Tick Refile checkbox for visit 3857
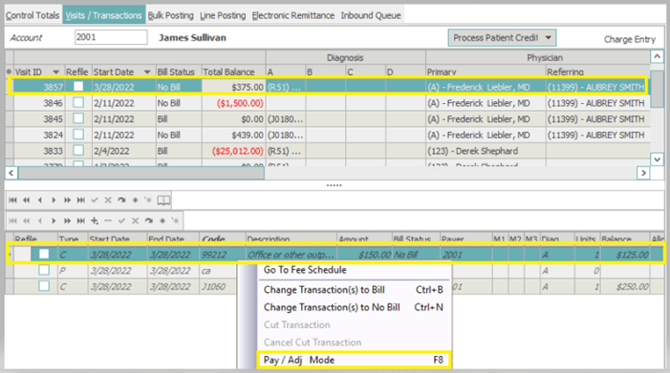Image resolution: width=670 pixels, height=373 pixels. [x=78, y=86]
